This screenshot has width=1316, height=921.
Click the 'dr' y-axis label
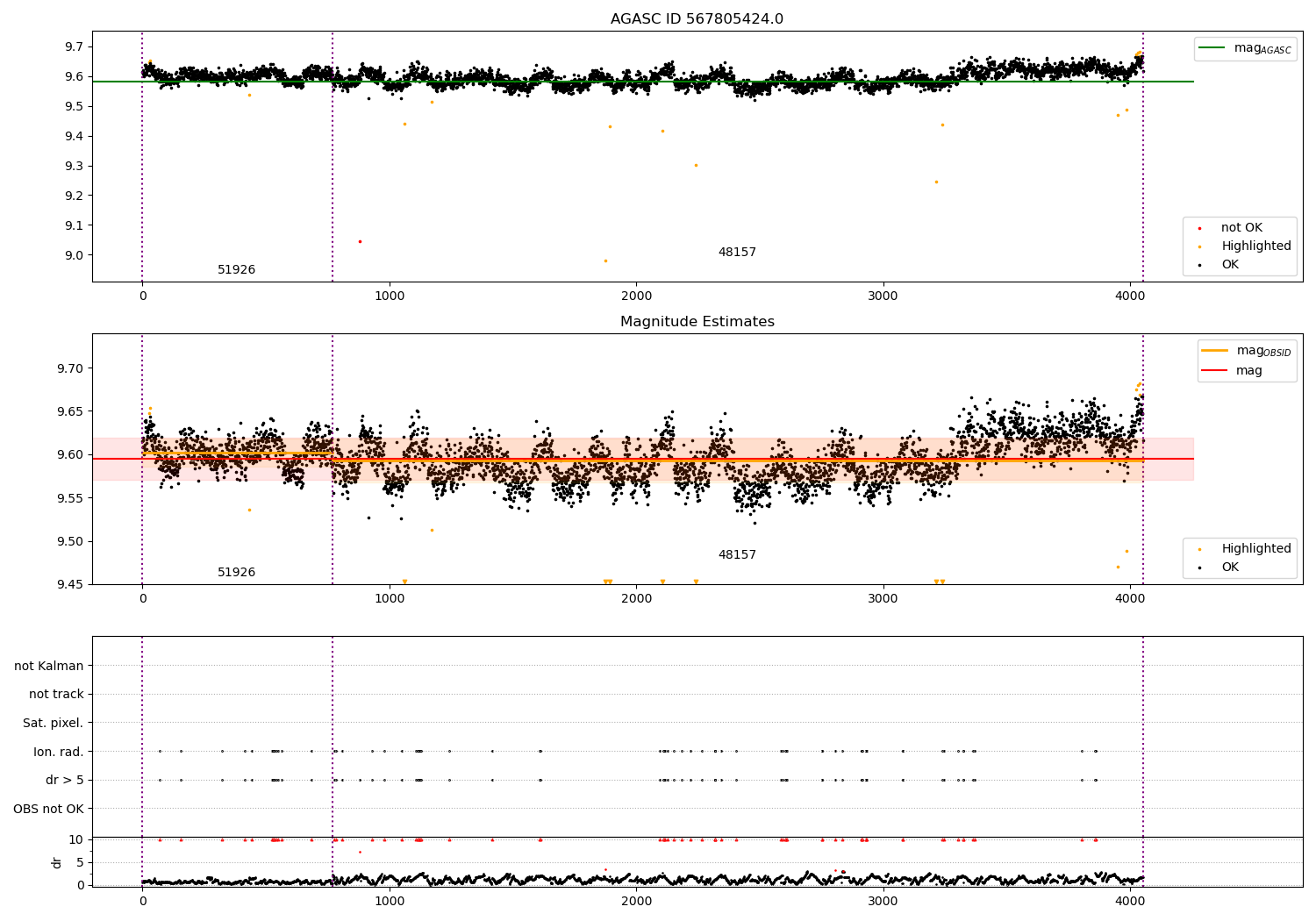(57, 862)
